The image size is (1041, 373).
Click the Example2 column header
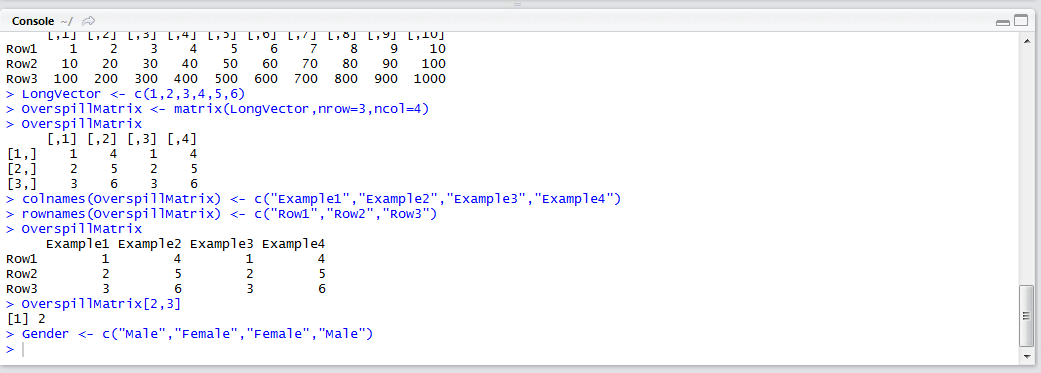click(149, 244)
